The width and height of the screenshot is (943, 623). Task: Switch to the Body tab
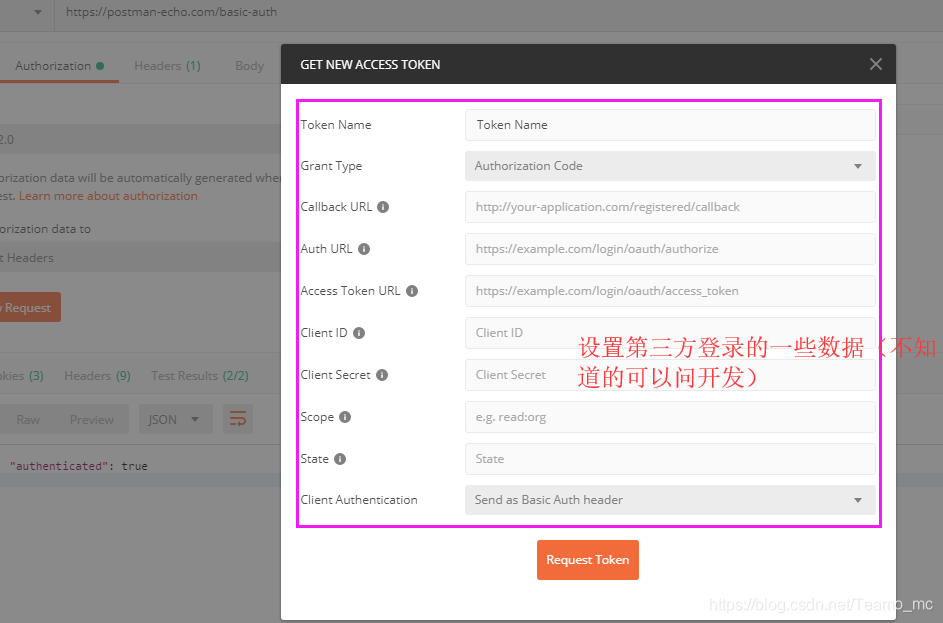pyautogui.click(x=250, y=66)
